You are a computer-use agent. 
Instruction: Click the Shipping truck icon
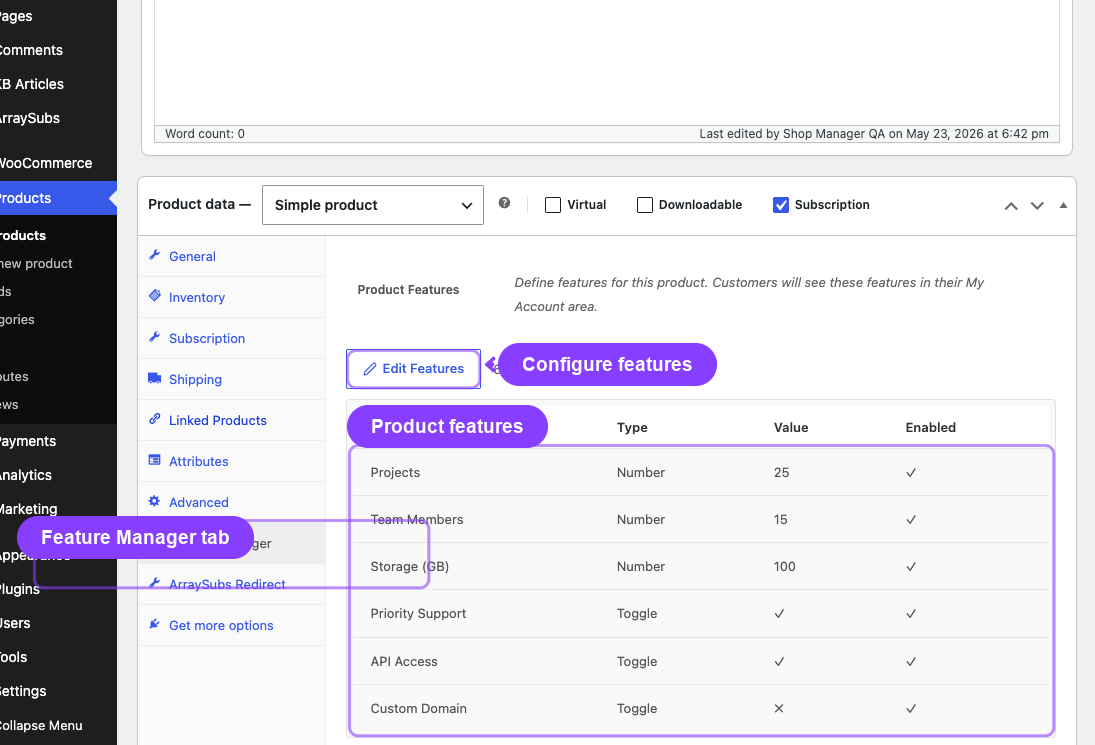click(x=154, y=378)
